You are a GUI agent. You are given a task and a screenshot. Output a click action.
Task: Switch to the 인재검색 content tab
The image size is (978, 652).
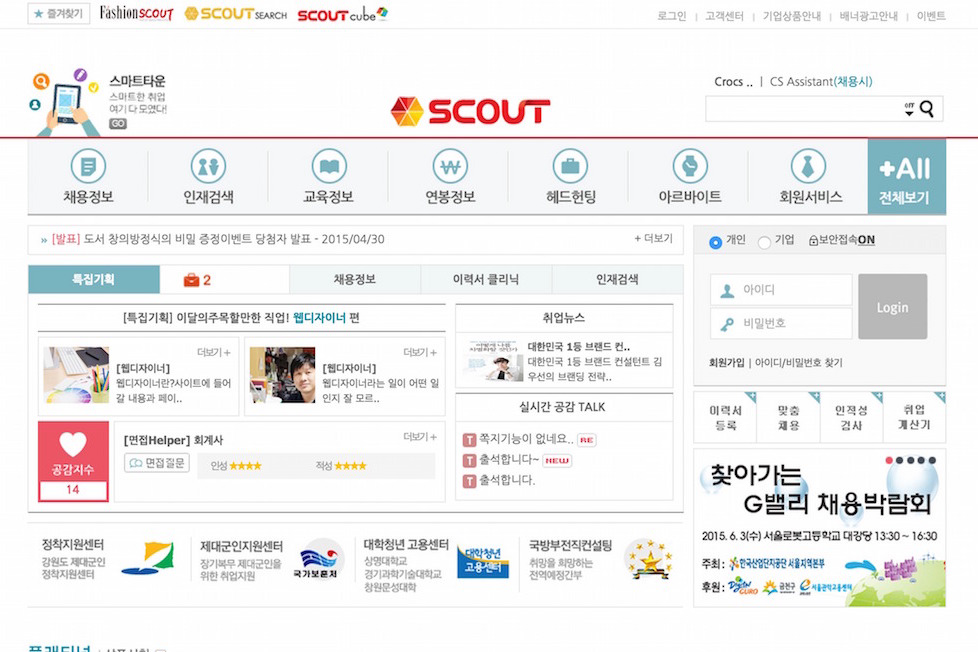[617, 280]
